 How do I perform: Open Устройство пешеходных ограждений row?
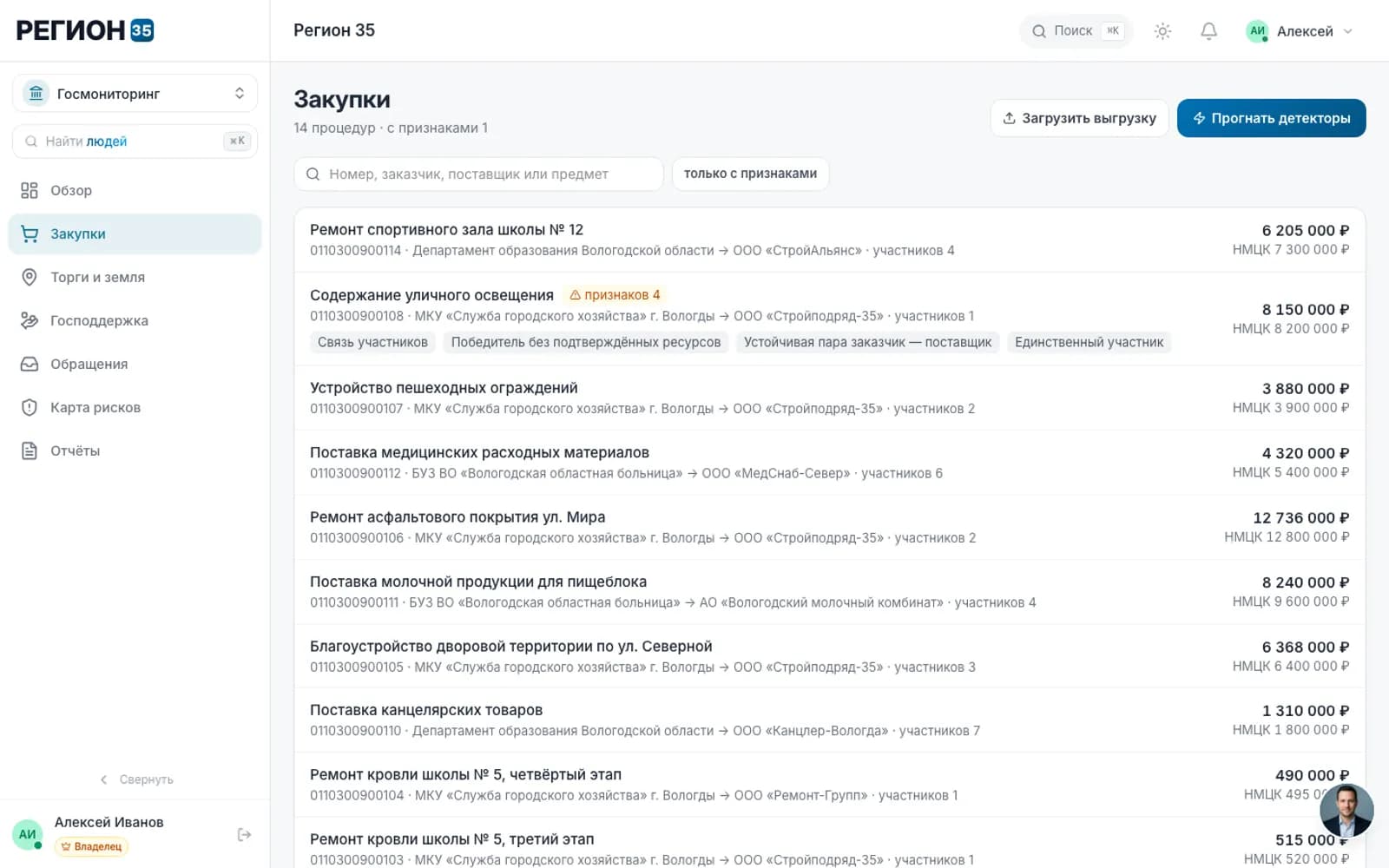(x=829, y=398)
